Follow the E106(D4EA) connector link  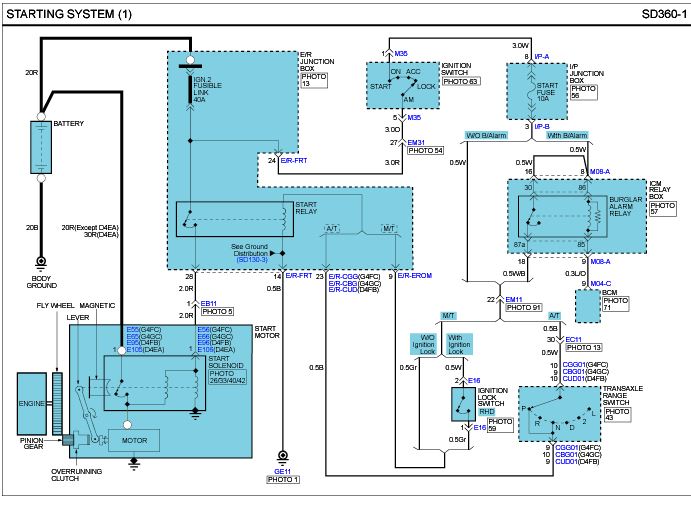tap(216, 350)
